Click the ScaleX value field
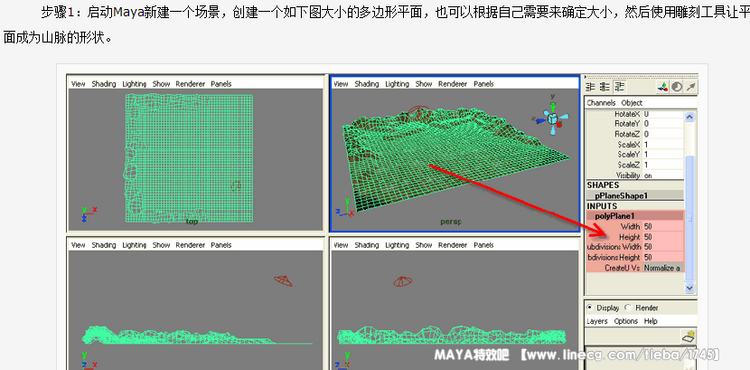This screenshot has height=370, width=750. tap(663, 144)
